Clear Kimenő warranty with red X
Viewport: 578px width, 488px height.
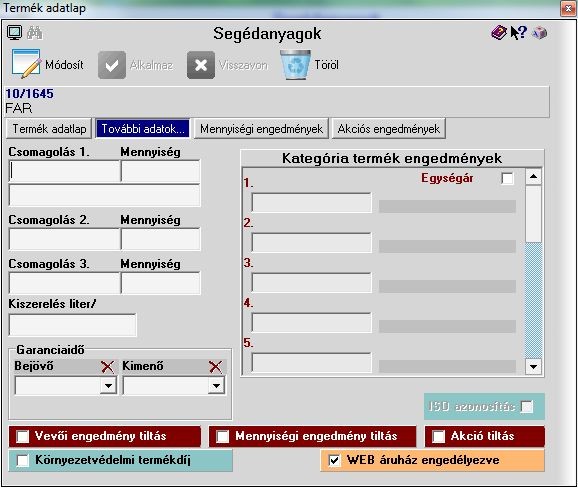[x=215, y=366]
